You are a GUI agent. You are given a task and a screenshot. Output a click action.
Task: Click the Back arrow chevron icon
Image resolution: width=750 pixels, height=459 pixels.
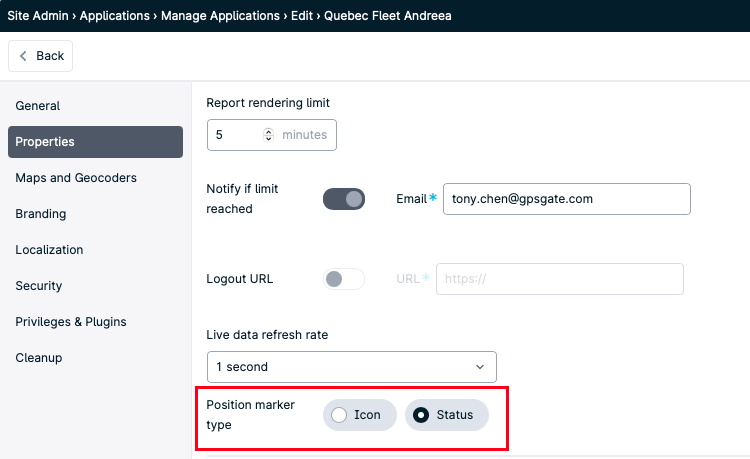(23, 56)
